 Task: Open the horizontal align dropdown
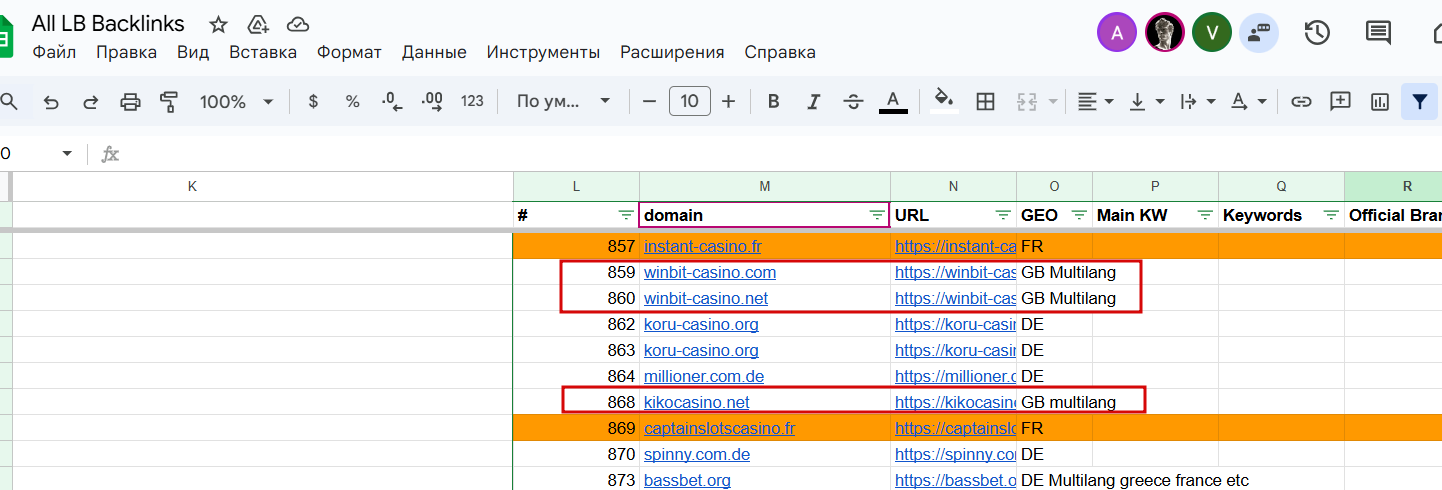point(1095,101)
